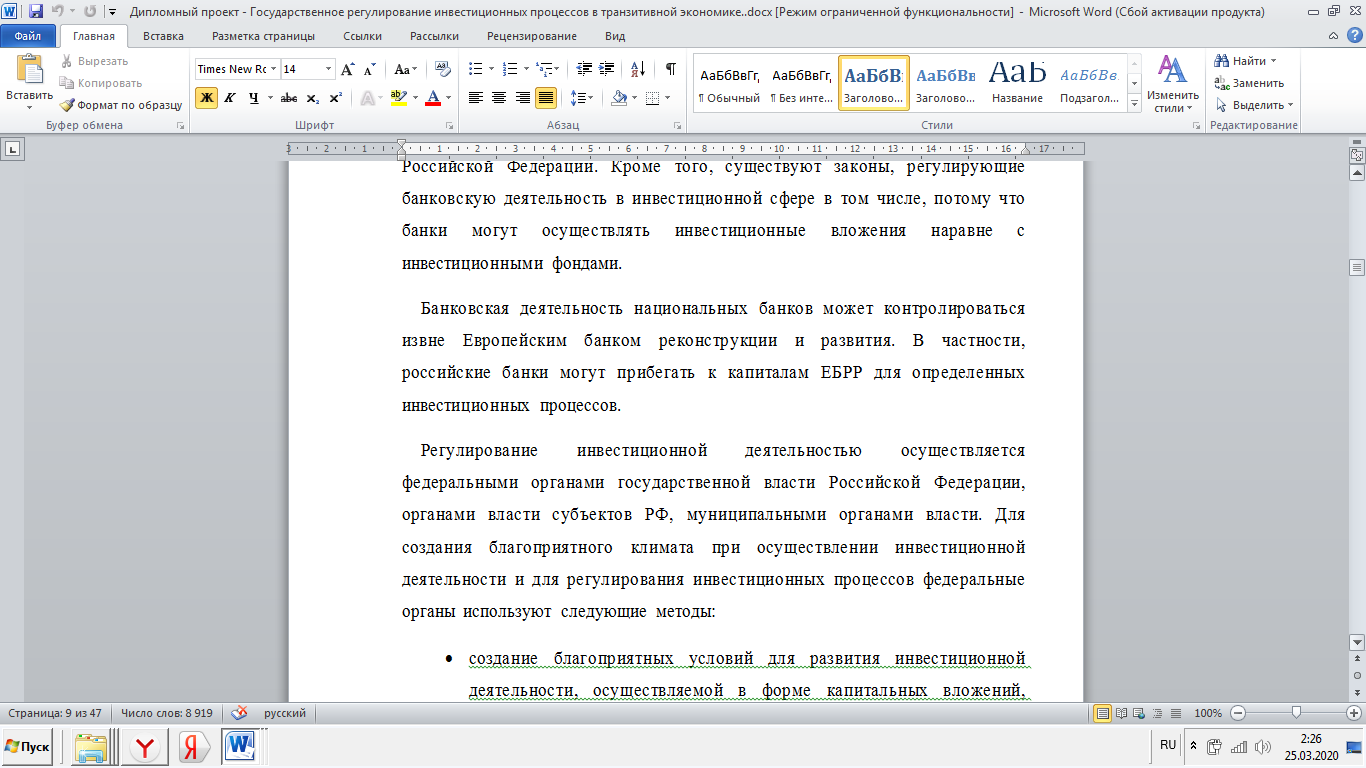Increase font size with grow font icon
1366x768 pixels.
(347, 69)
